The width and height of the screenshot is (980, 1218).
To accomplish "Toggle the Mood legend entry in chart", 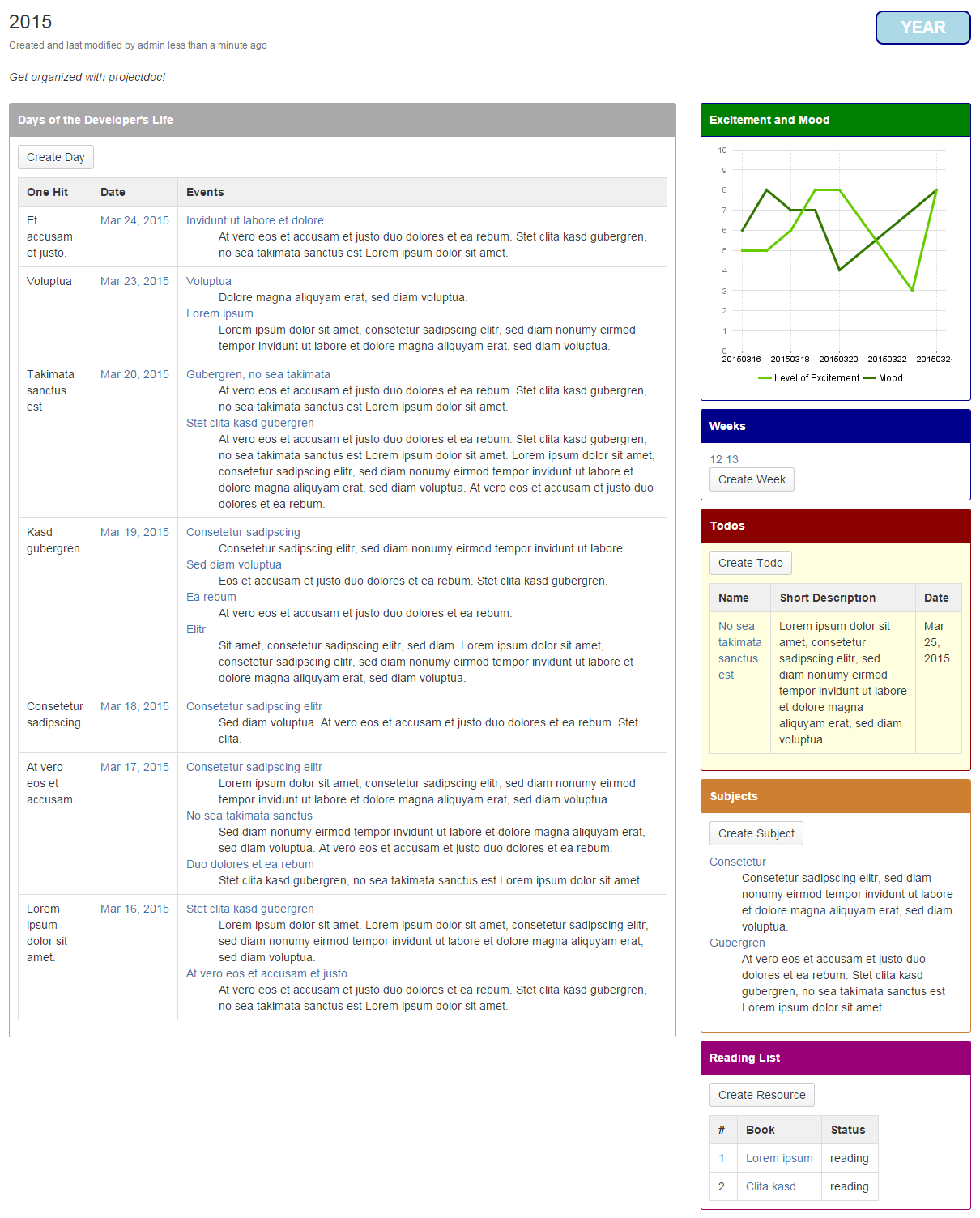I will click(884, 378).
